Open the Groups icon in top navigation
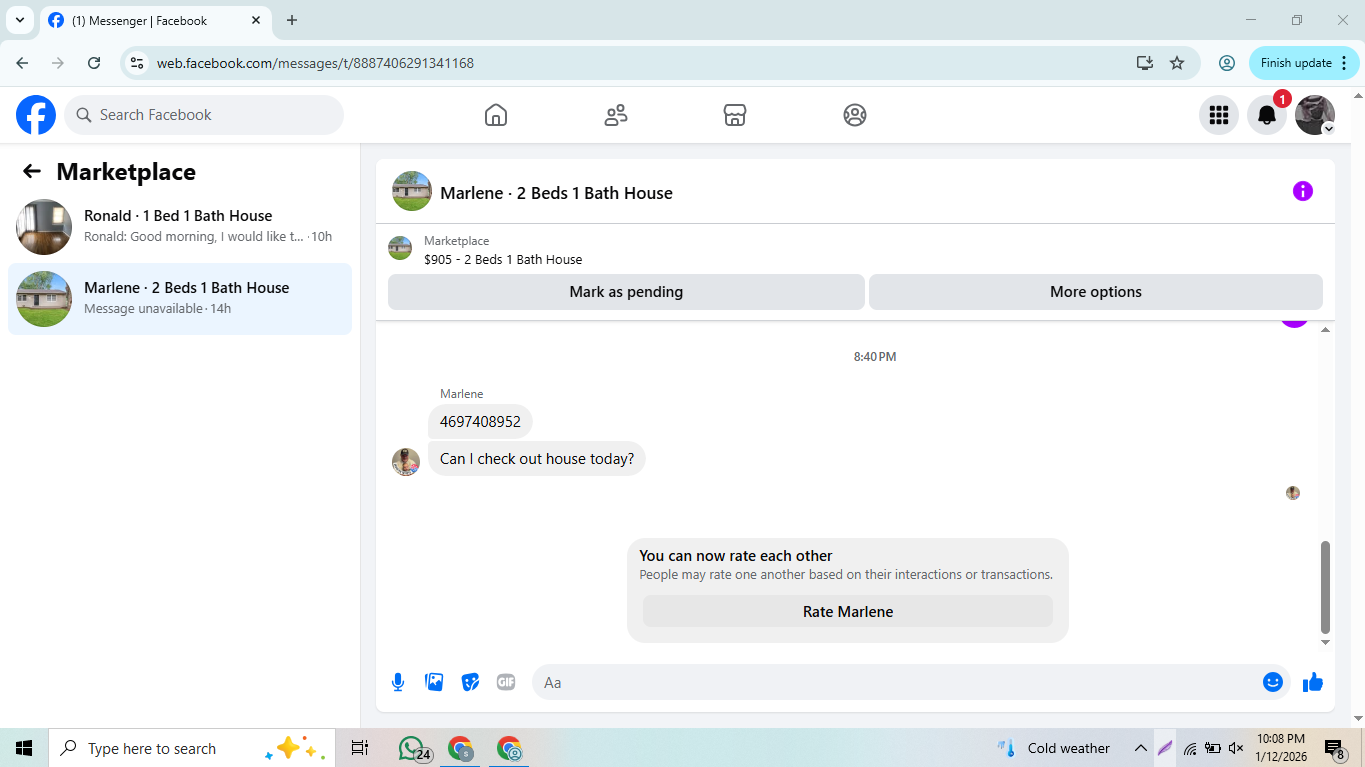The height and width of the screenshot is (767, 1365). tap(855, 115)
